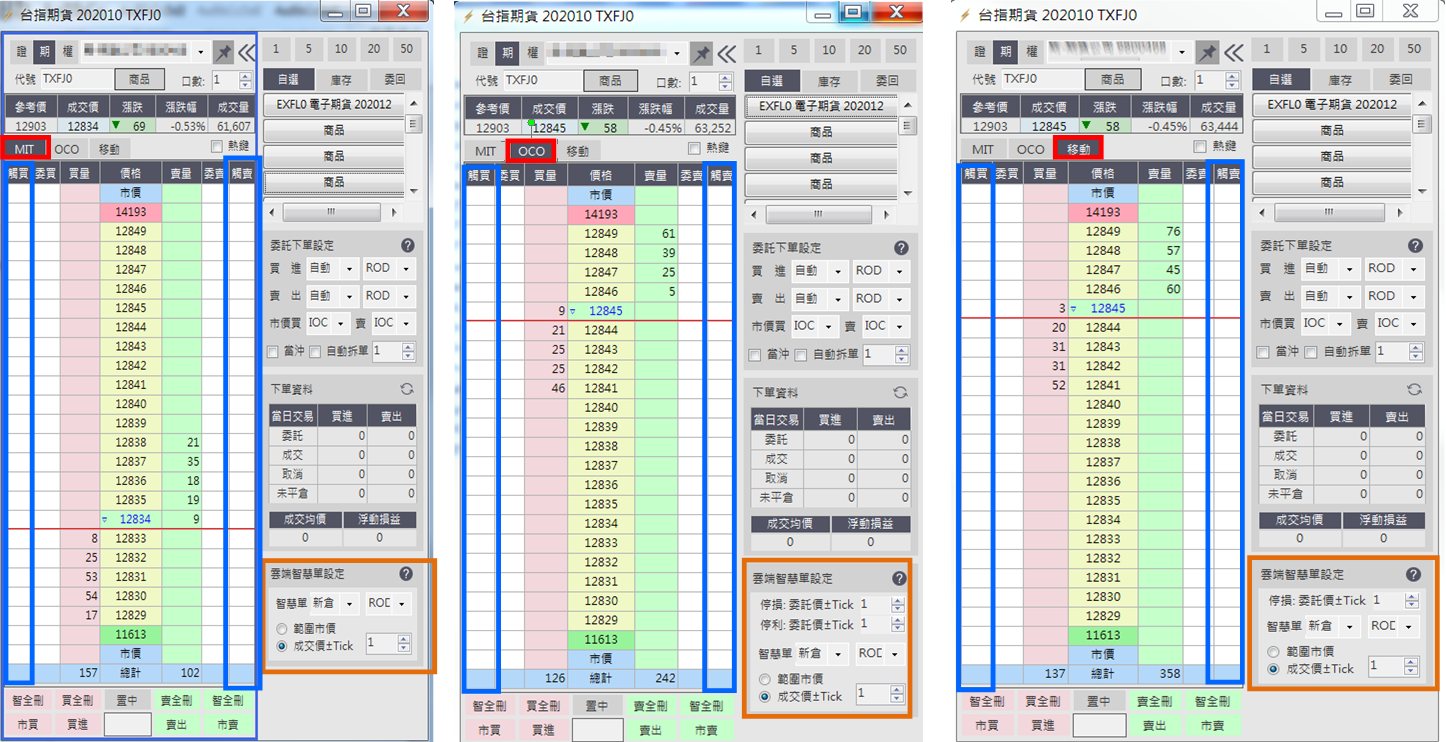The width and height of the screenshot is (1446, 742).
Task: Switch to MIT tab in left window
Action: pos(26,149)
